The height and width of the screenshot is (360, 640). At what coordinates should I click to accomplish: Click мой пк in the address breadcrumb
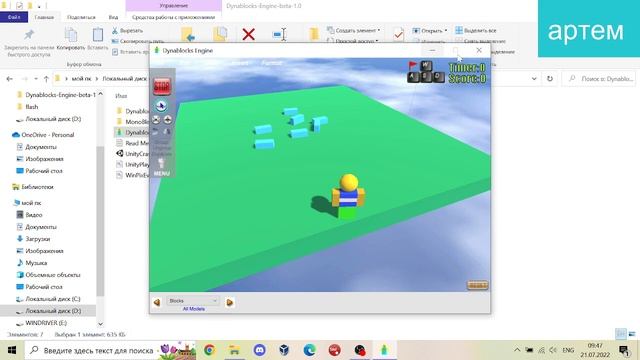pos(81,78)
